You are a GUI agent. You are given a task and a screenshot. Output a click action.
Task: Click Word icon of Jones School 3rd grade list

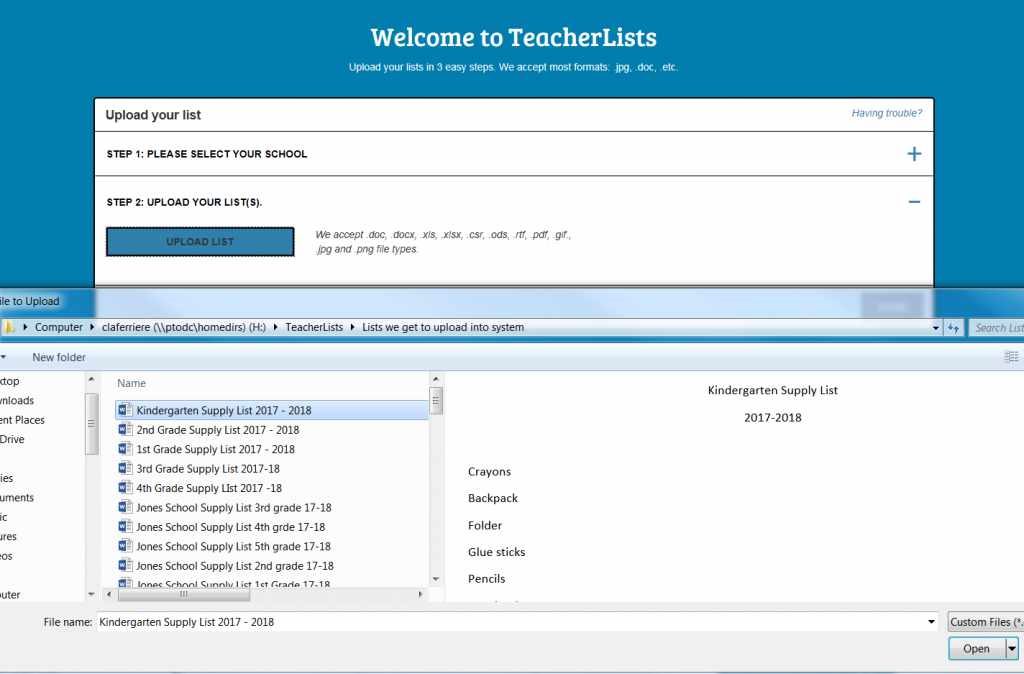pos(125,507)
